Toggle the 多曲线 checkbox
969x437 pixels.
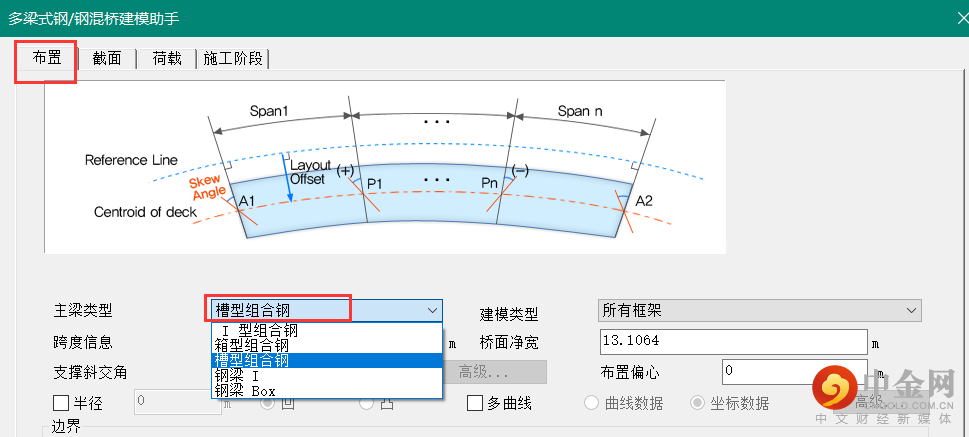475,403
